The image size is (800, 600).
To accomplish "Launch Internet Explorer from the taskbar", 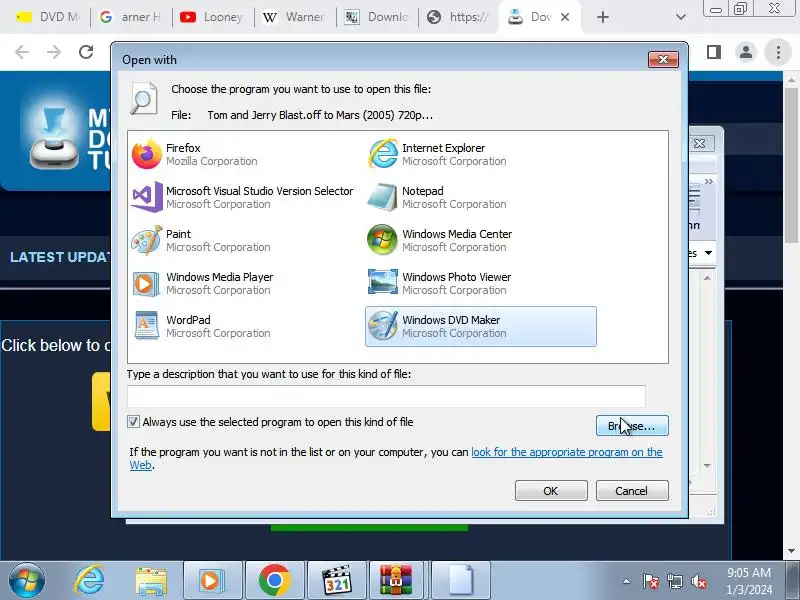I will 89,581.
